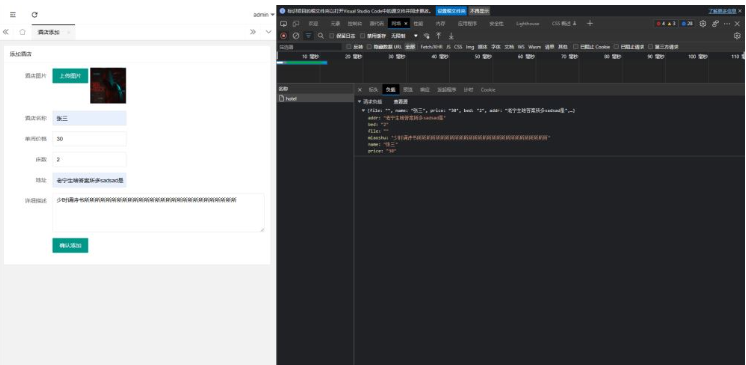Open the request Cookie detail tab
Viewport: 746px width, 365px height.
click(488, 89)
